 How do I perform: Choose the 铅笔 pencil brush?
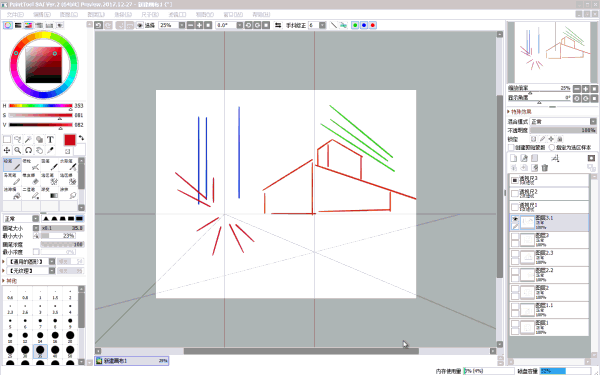(x=12, y=165)
